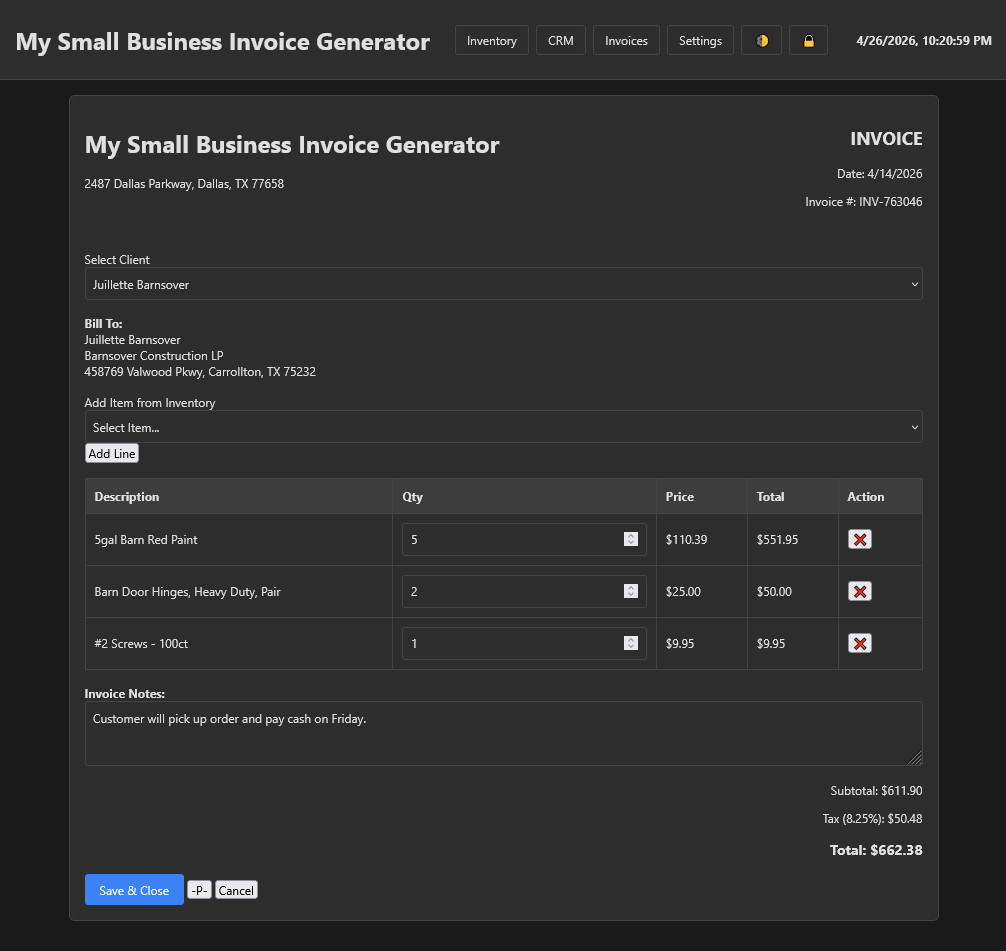Expand the Select Item inventory dropdown
Viewport: 1006px width, 951px height.
504,427
